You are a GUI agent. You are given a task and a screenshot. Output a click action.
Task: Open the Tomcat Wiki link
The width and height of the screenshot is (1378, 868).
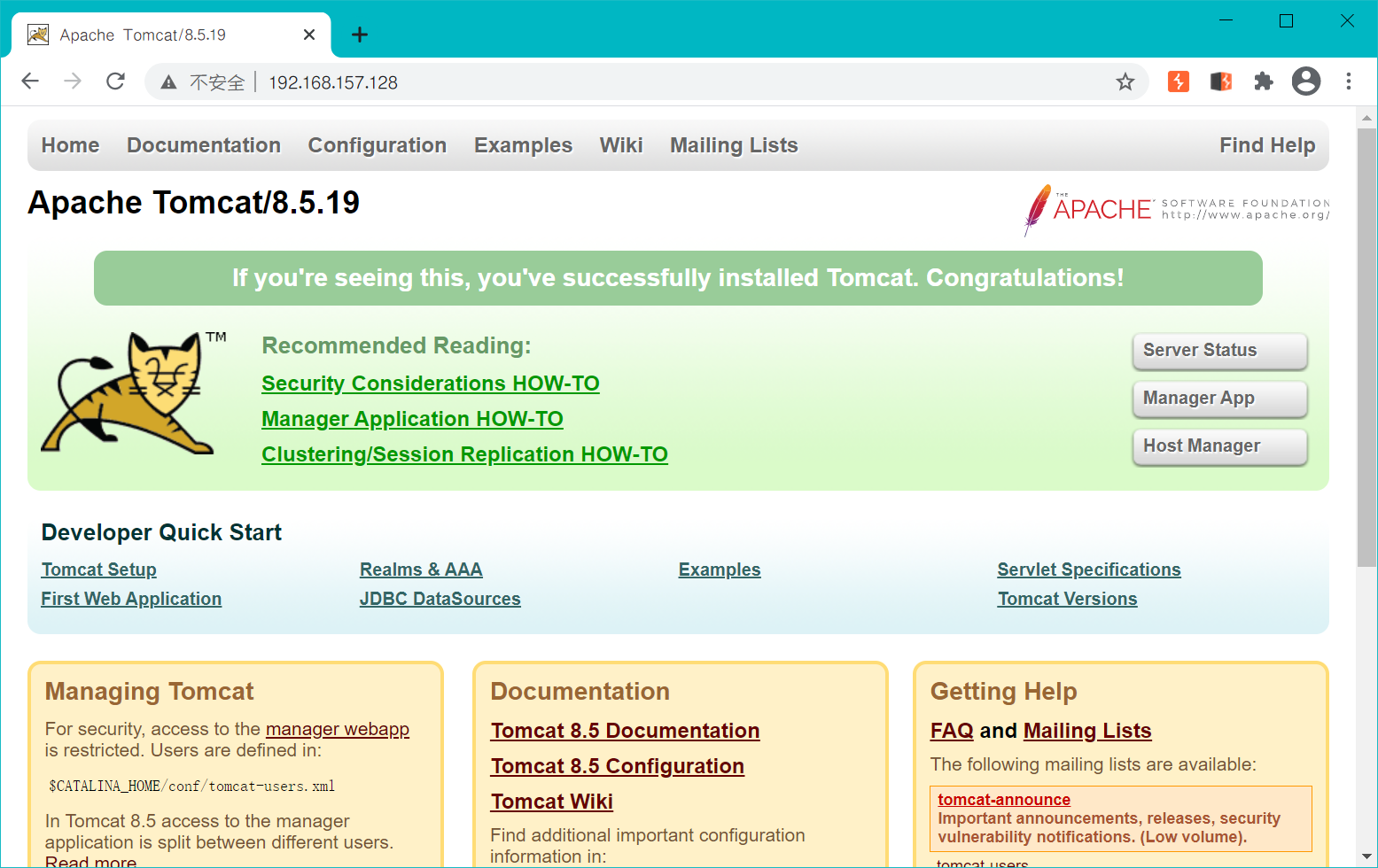click(x=552, y=802)
